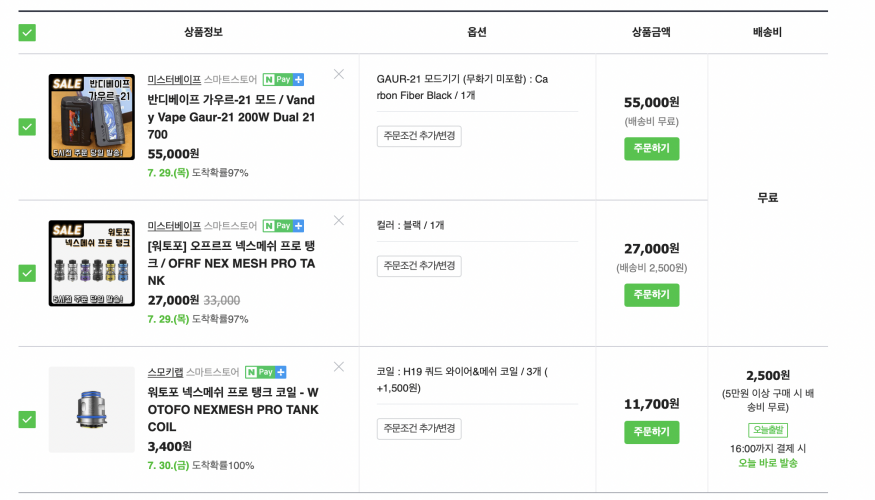Uncheck the Gaur-21 mod item checkbox

click(x=27, y=127)
